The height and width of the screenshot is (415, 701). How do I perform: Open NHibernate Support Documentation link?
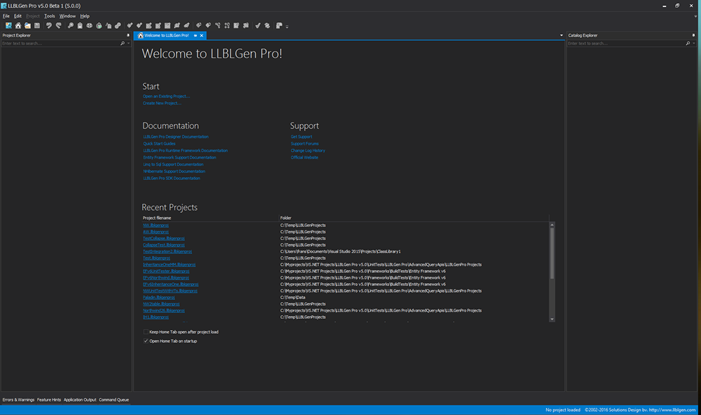pyautogui.click(x=174, y=171)
